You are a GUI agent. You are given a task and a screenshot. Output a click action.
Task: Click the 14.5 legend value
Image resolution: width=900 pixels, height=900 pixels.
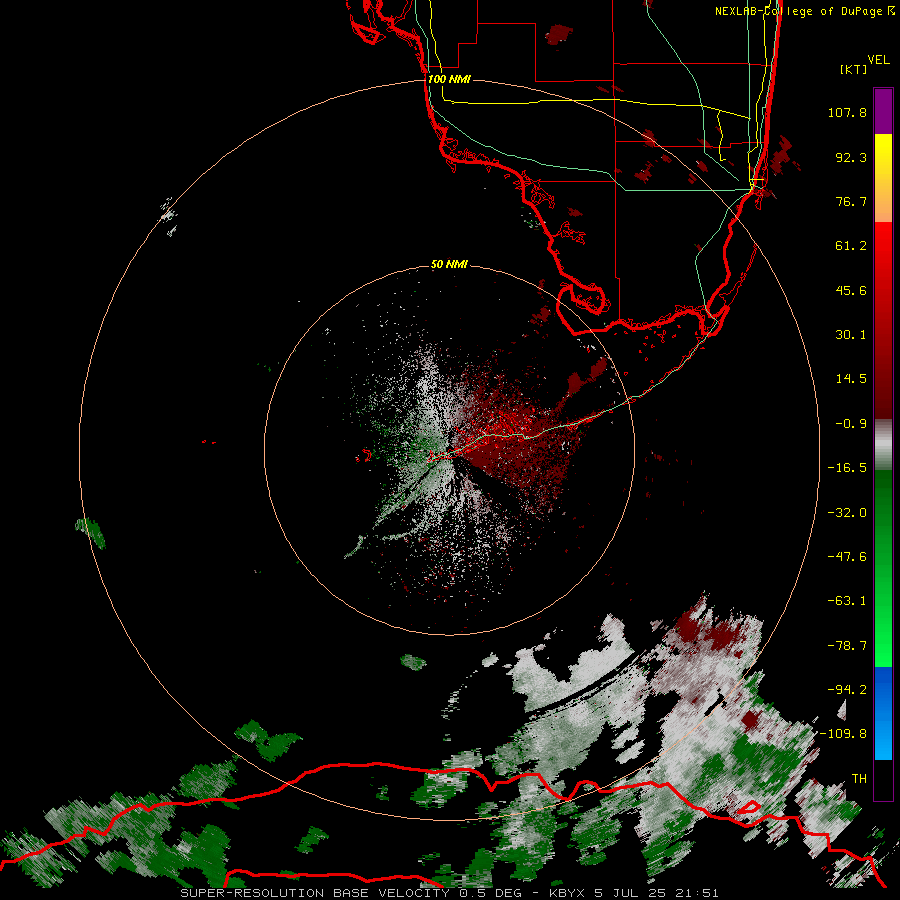851,379
